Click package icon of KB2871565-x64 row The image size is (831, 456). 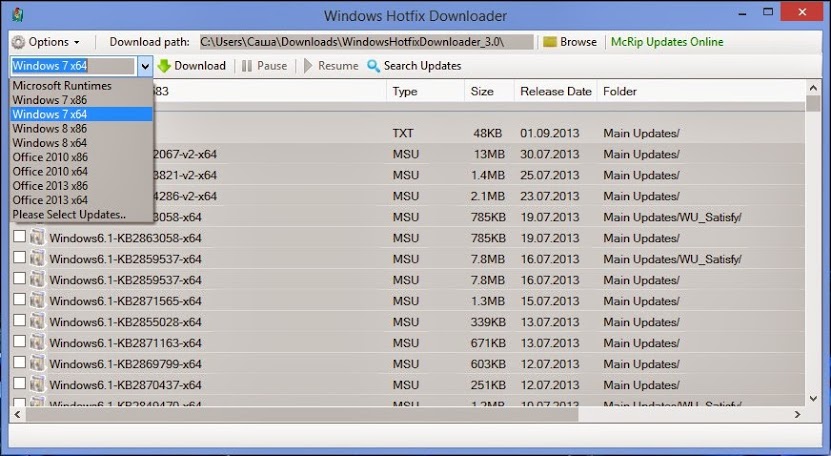[37, 300]
